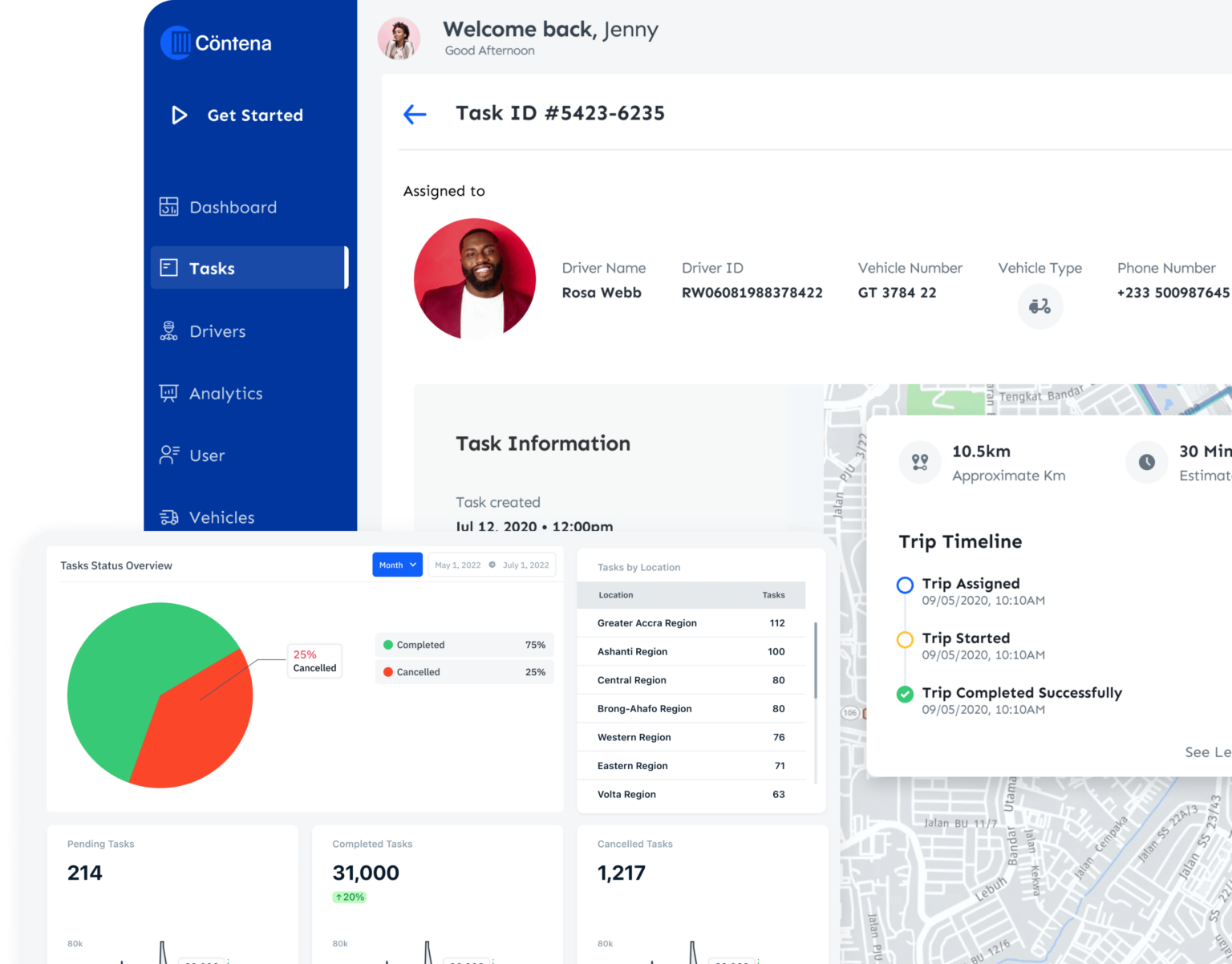Screen dimensions: 1232x964
Task: Toggle the Trip Assigned timeline marker
Action: (x=905, y=585)
